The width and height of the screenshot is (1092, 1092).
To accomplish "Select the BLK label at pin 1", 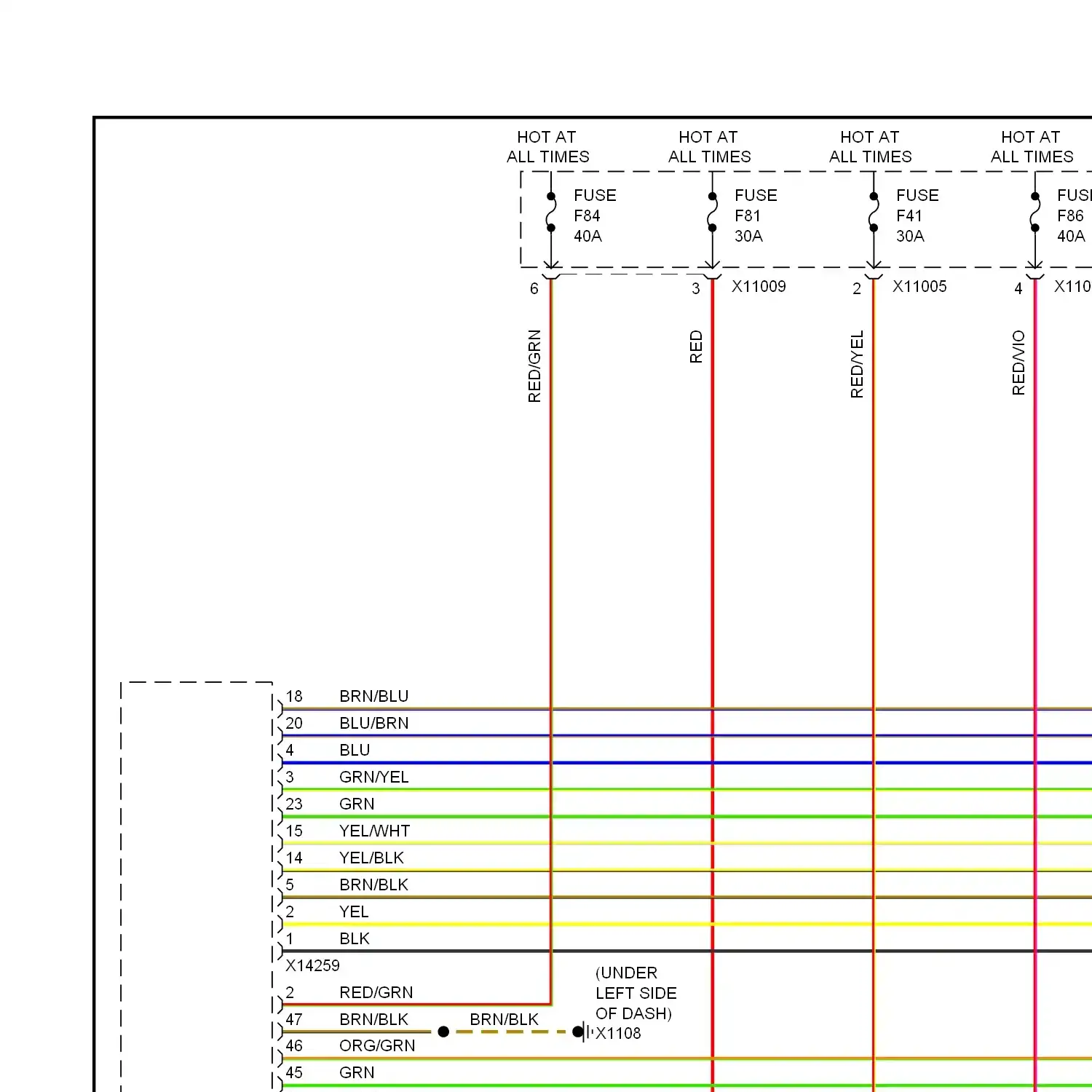I will [355, 938].
